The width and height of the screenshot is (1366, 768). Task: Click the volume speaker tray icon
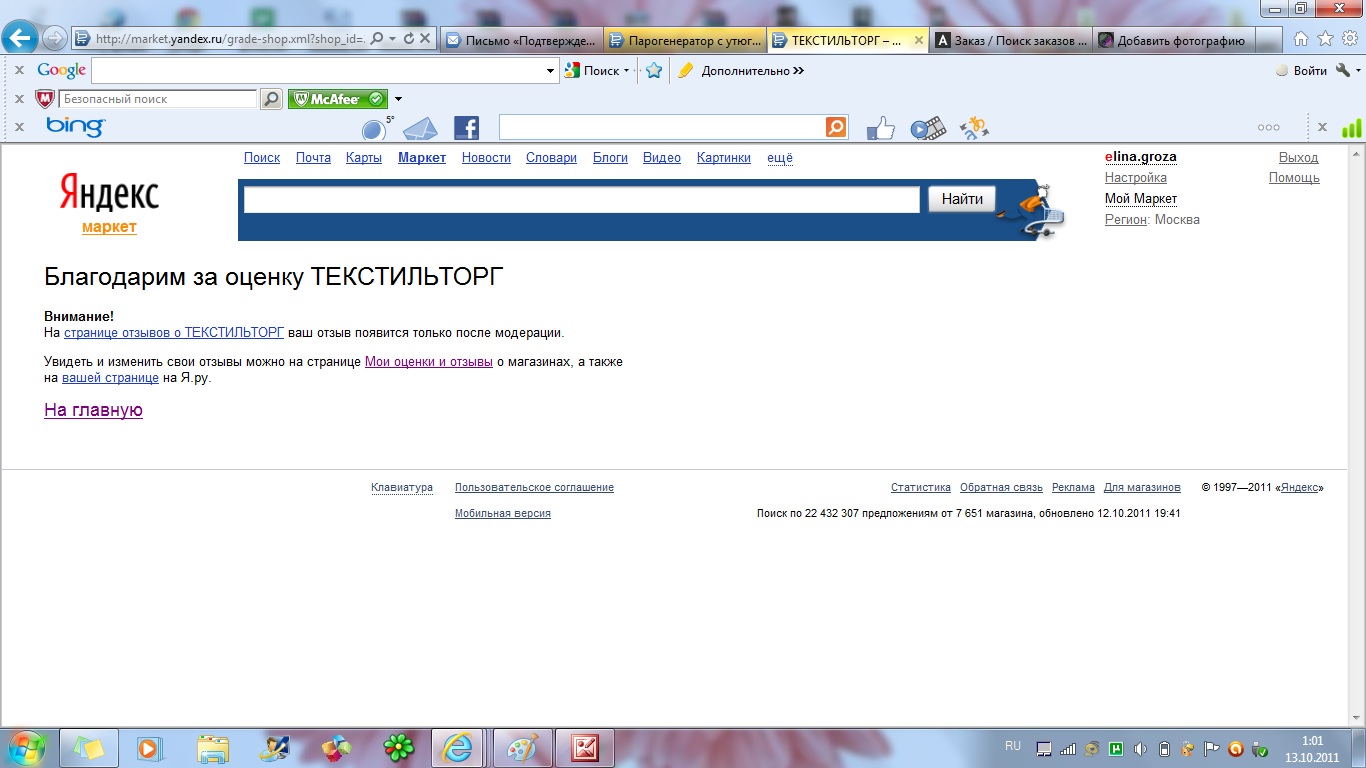tap(1140, 748)
